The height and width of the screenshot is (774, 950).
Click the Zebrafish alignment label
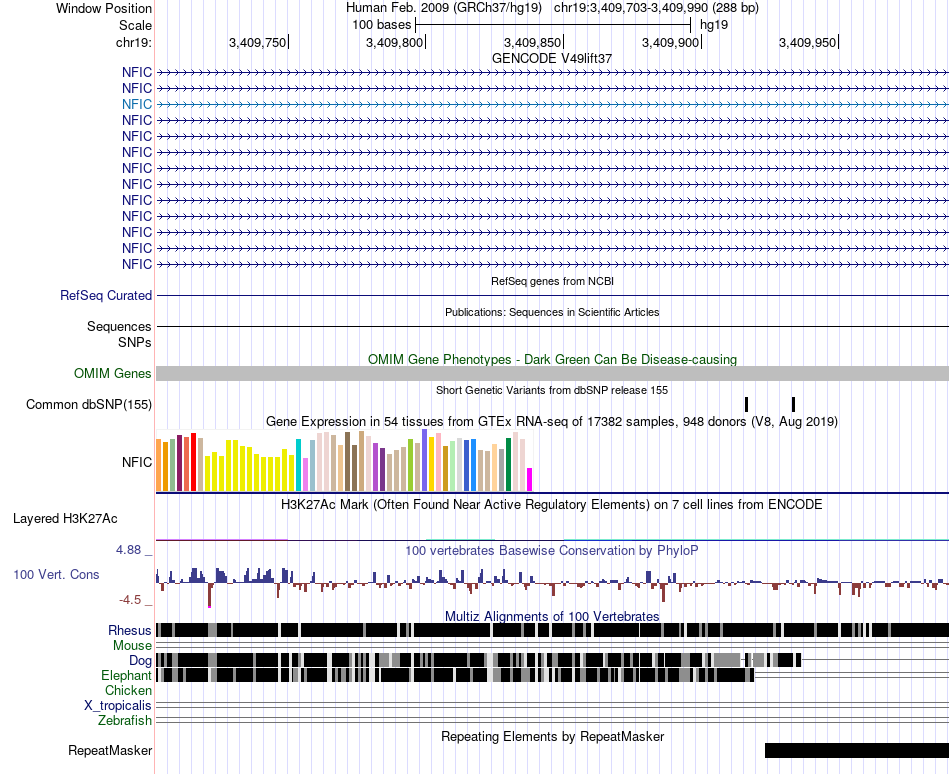click(124, 721)
